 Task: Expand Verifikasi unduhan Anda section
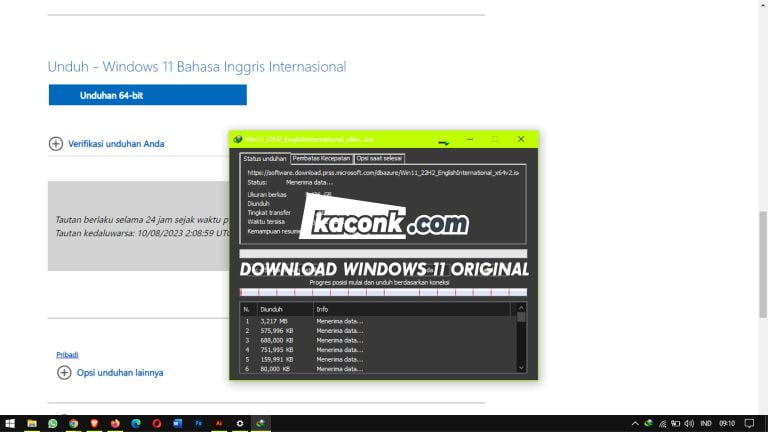pyautogui.click(x=106, y=144)
